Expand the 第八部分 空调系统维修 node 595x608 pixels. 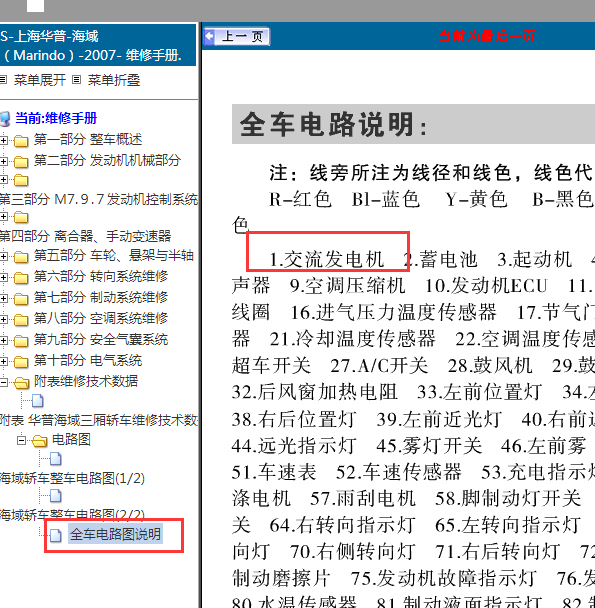tap(3, 319)
